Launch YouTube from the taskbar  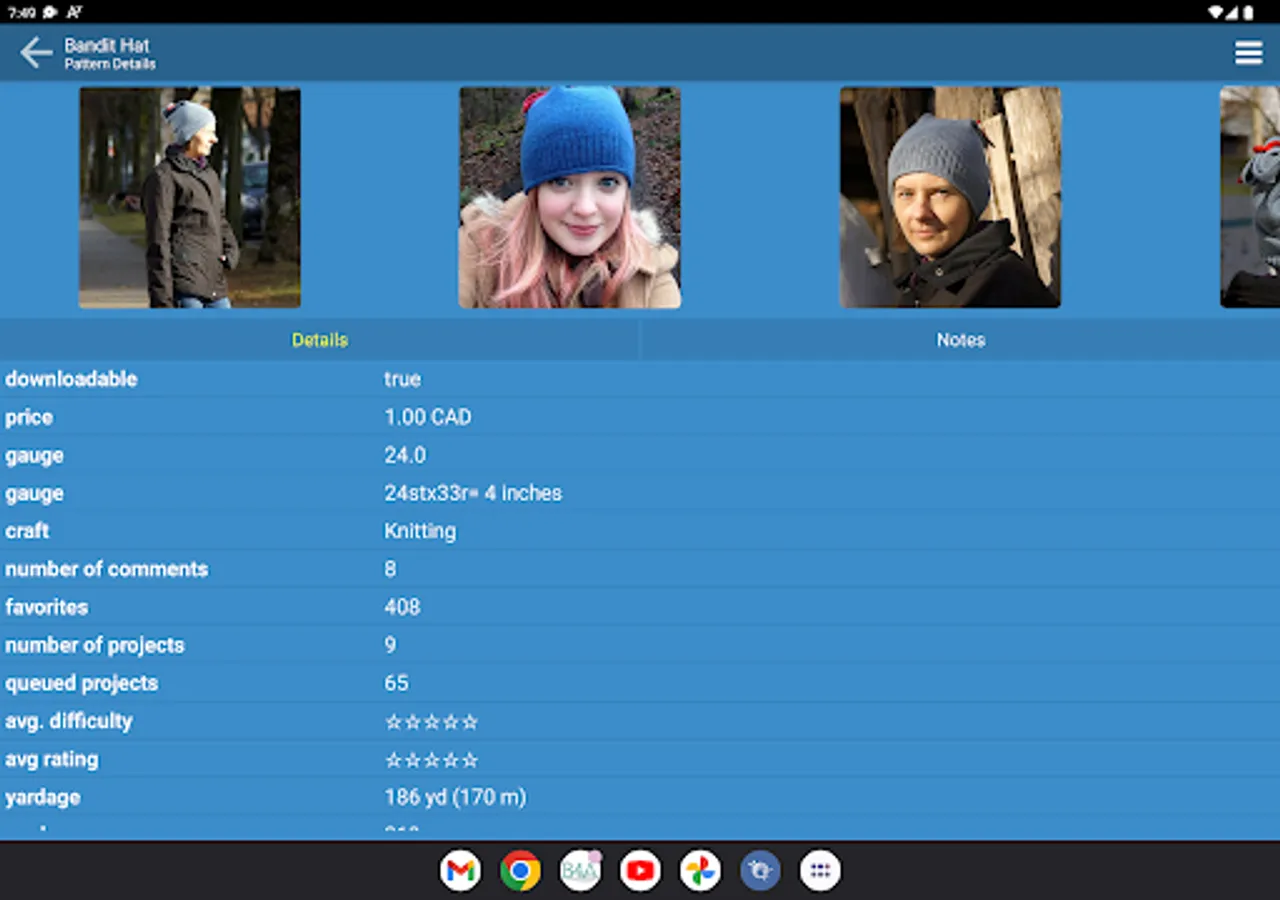point(640,871)
